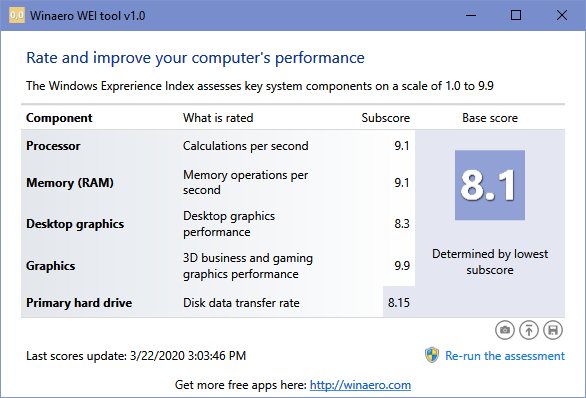Maximize the Winaero WEI tool window
Viewport: 586px width, 398px height.
(x=516, y=15)
